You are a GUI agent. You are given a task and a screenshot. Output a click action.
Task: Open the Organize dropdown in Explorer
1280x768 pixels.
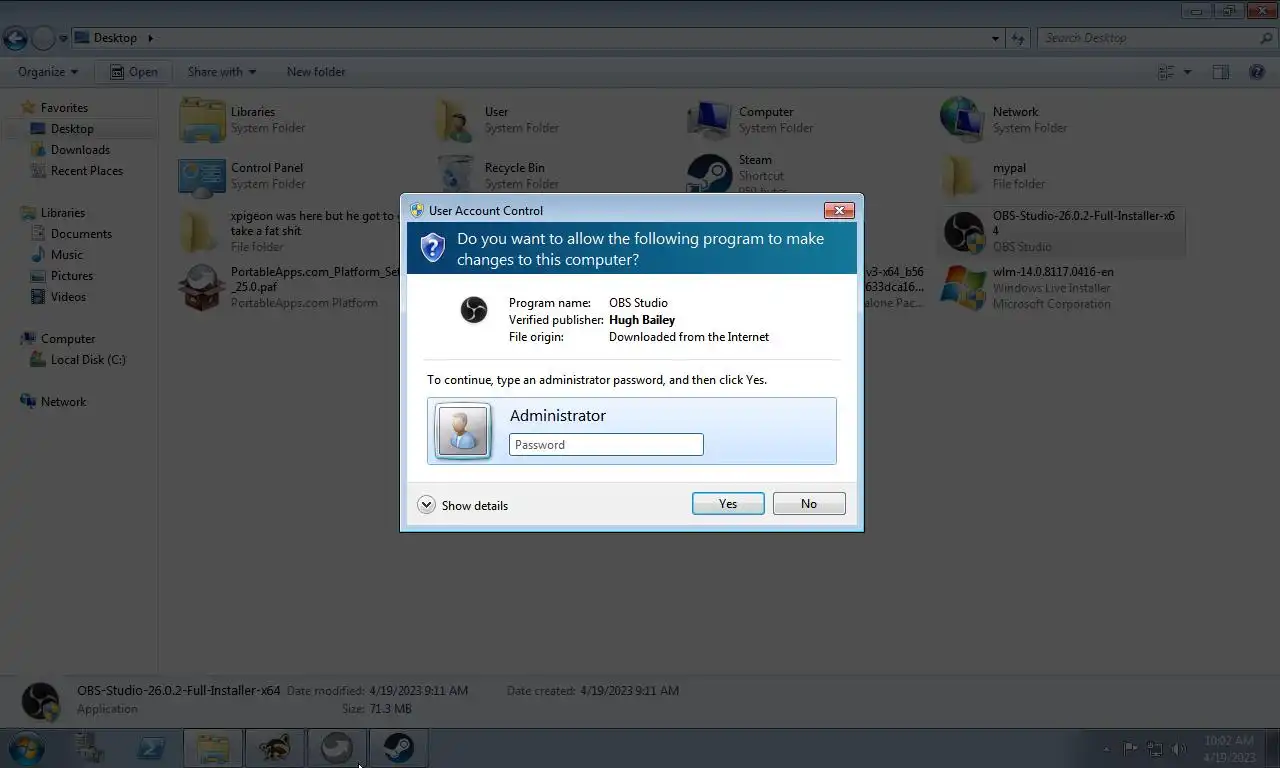coord(48,72)
